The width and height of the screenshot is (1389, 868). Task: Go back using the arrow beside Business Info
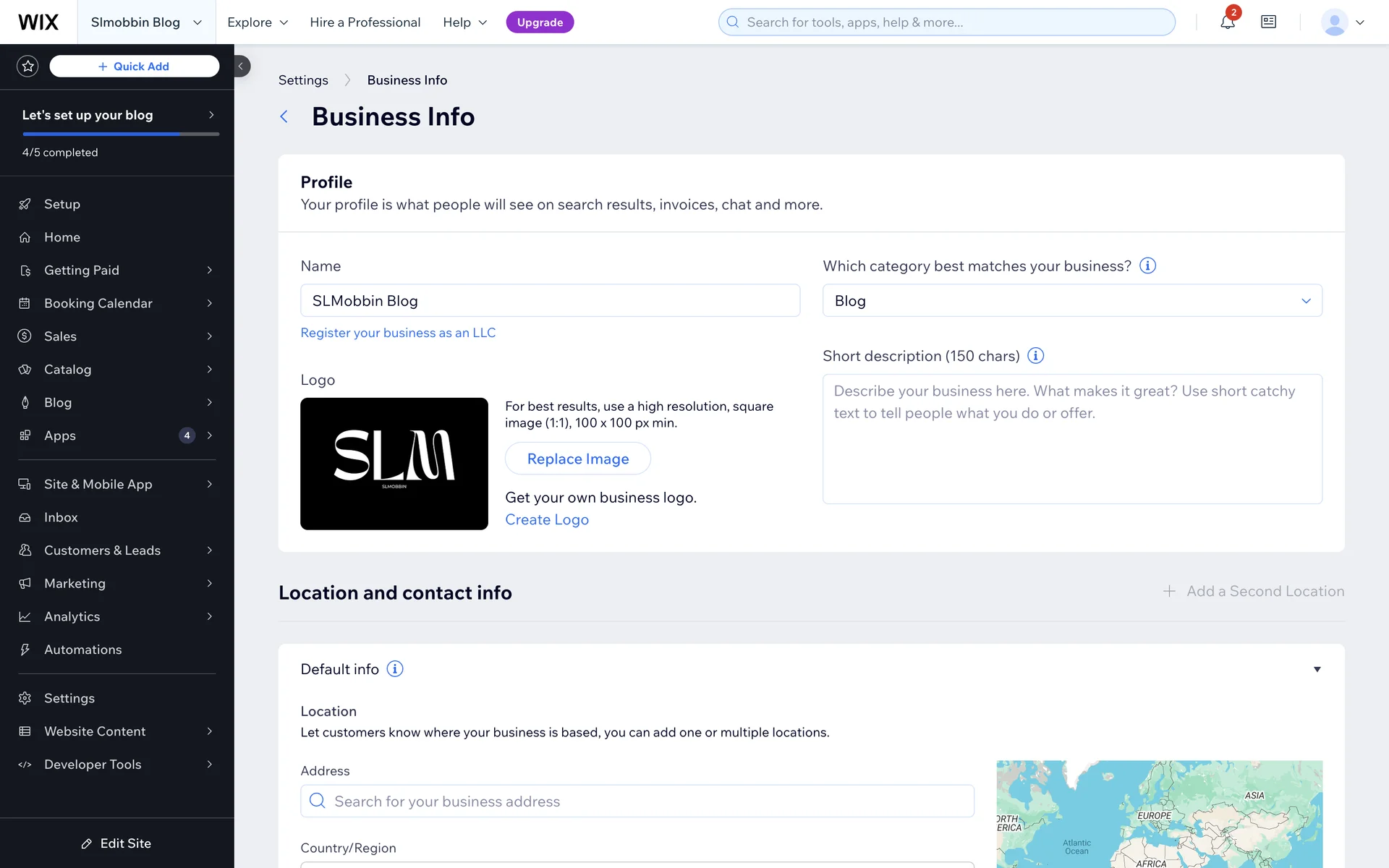(284, 117)
